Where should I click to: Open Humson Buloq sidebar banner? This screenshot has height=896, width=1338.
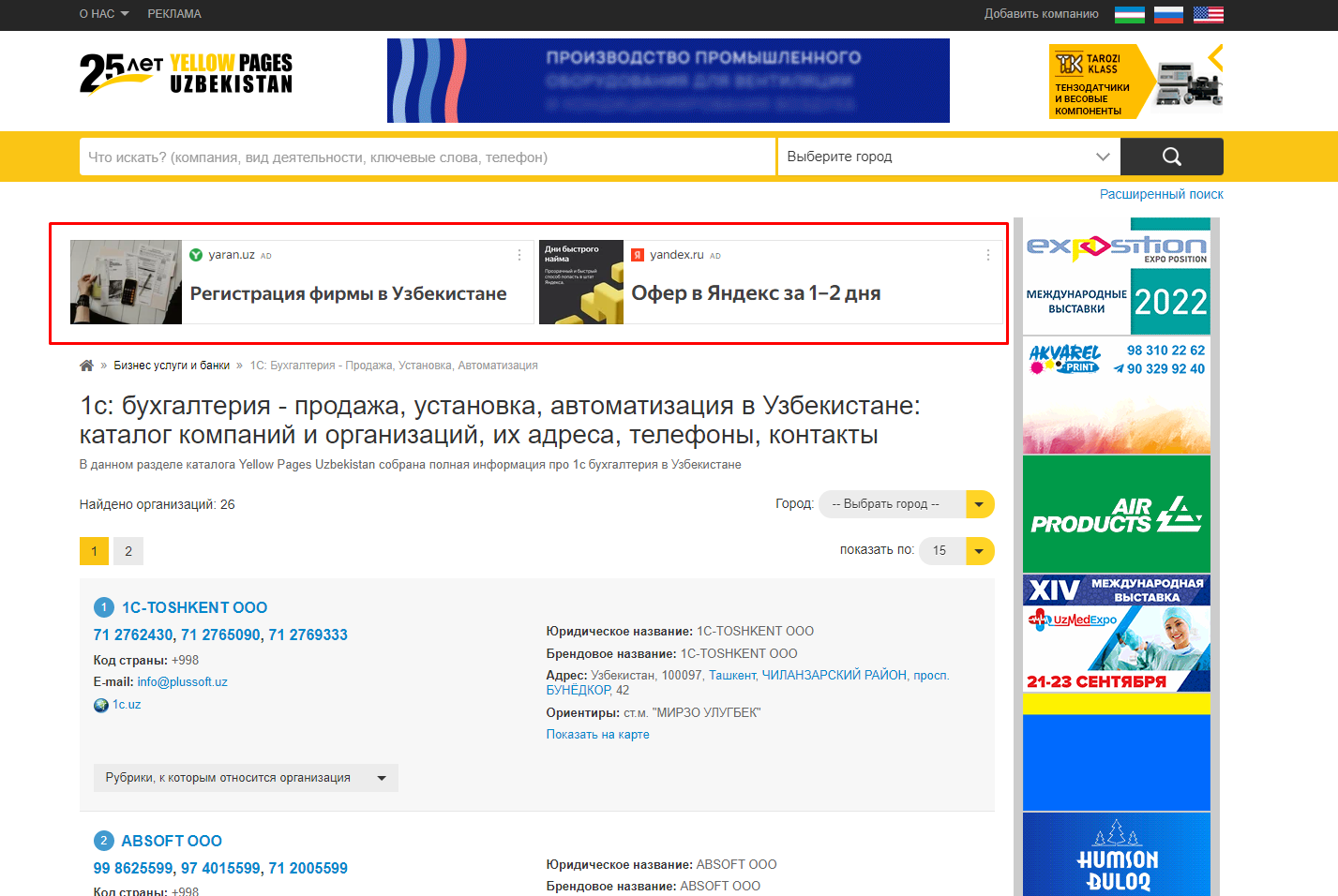pyautogui.click(x=1117, y=854)
